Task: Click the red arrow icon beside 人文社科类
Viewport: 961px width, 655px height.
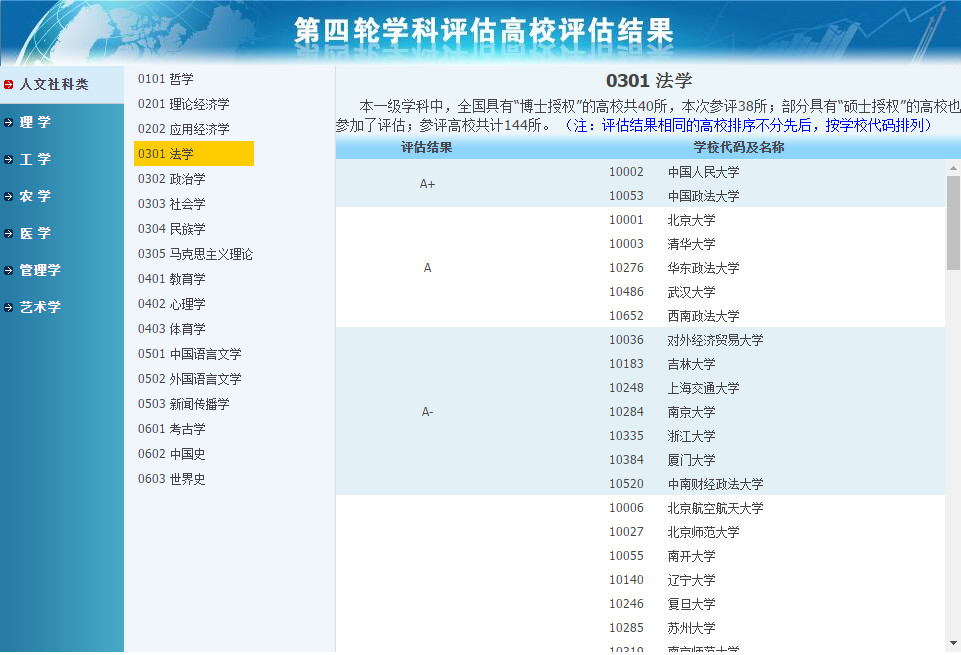Action: pyautogui.click(x=10, y=84)
